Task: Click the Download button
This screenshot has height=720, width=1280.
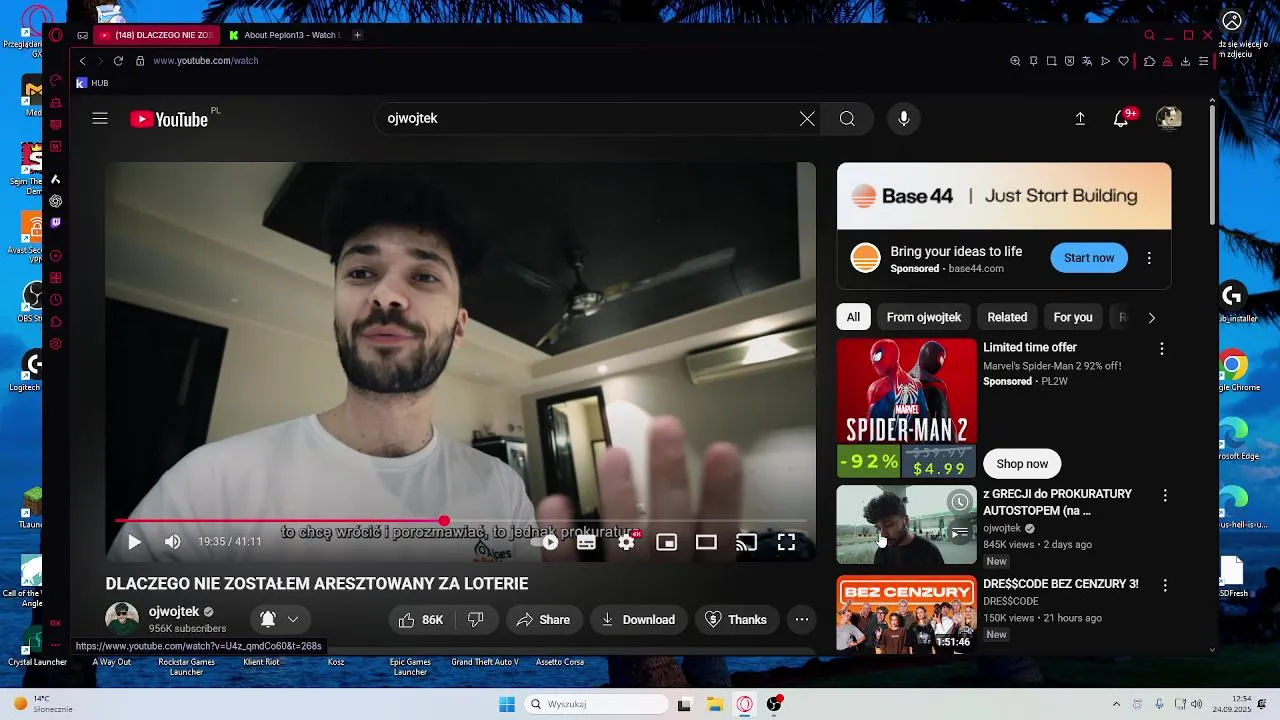Action: tap(638, 620)
